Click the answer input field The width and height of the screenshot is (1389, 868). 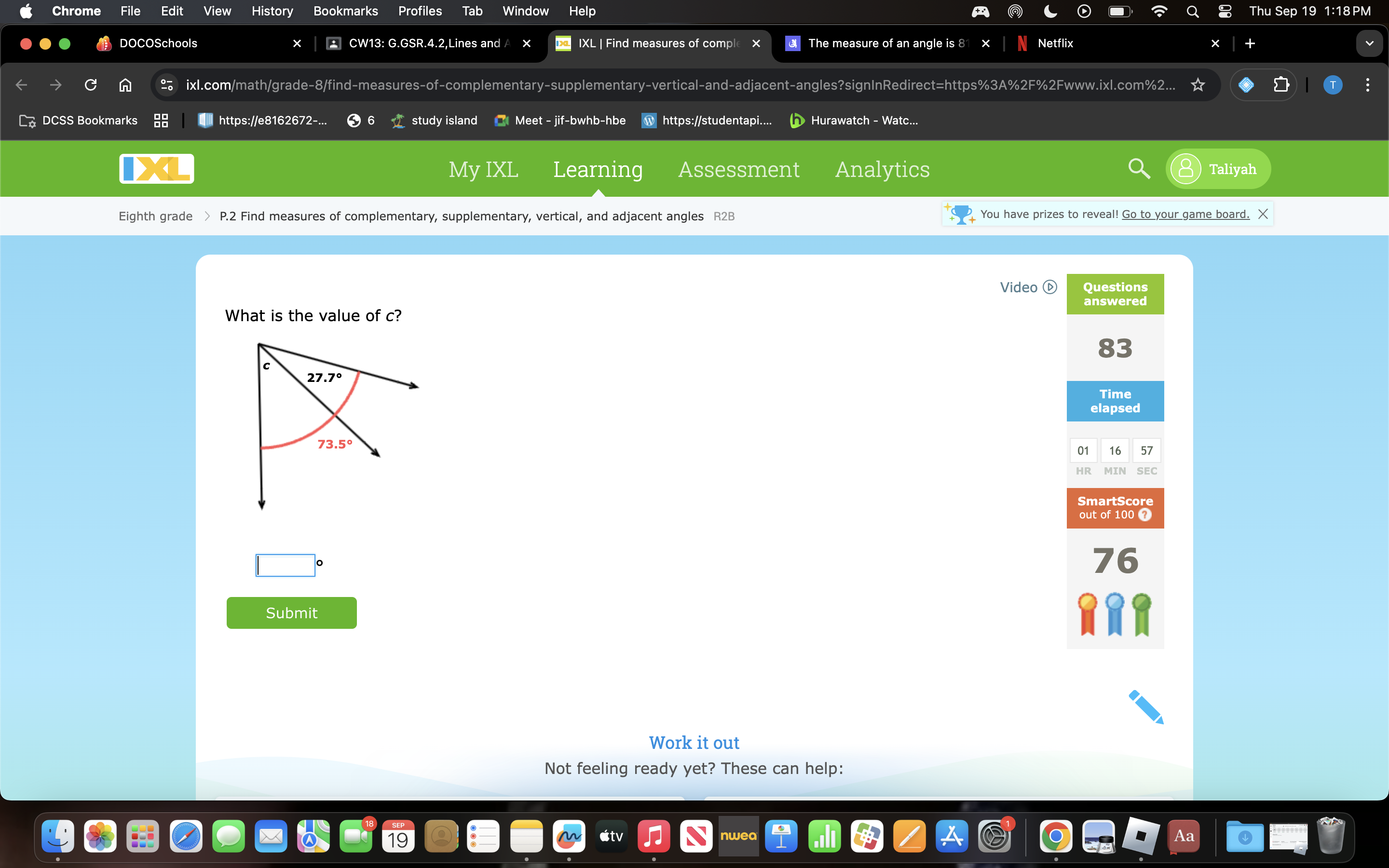click(285, 563)
